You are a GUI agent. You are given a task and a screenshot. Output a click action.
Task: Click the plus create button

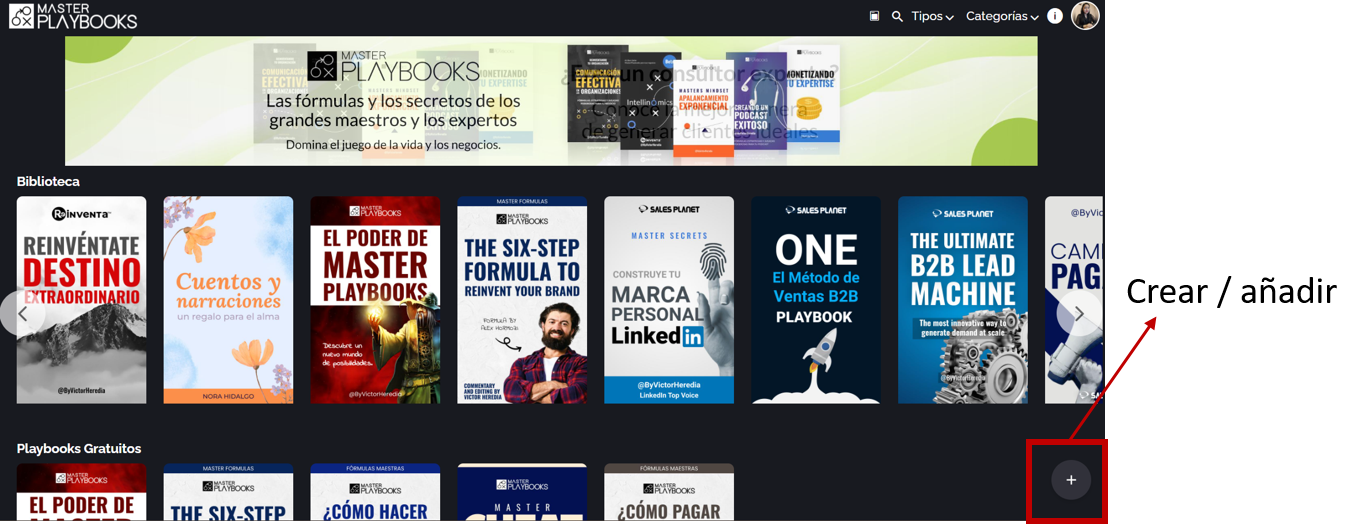tap(1071, 480)
